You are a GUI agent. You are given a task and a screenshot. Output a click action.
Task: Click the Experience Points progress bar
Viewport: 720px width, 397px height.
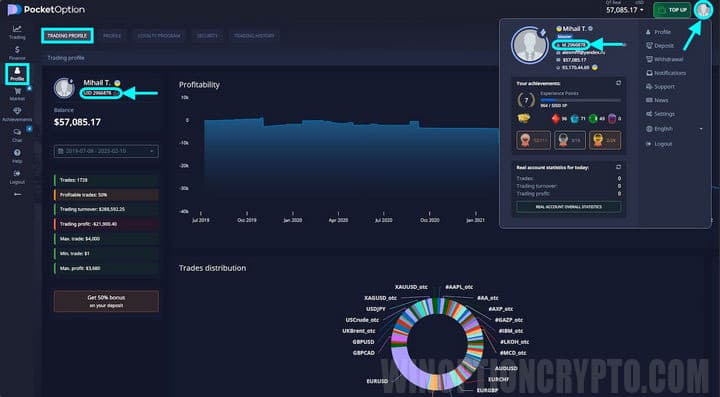click(x=580, y=100)
